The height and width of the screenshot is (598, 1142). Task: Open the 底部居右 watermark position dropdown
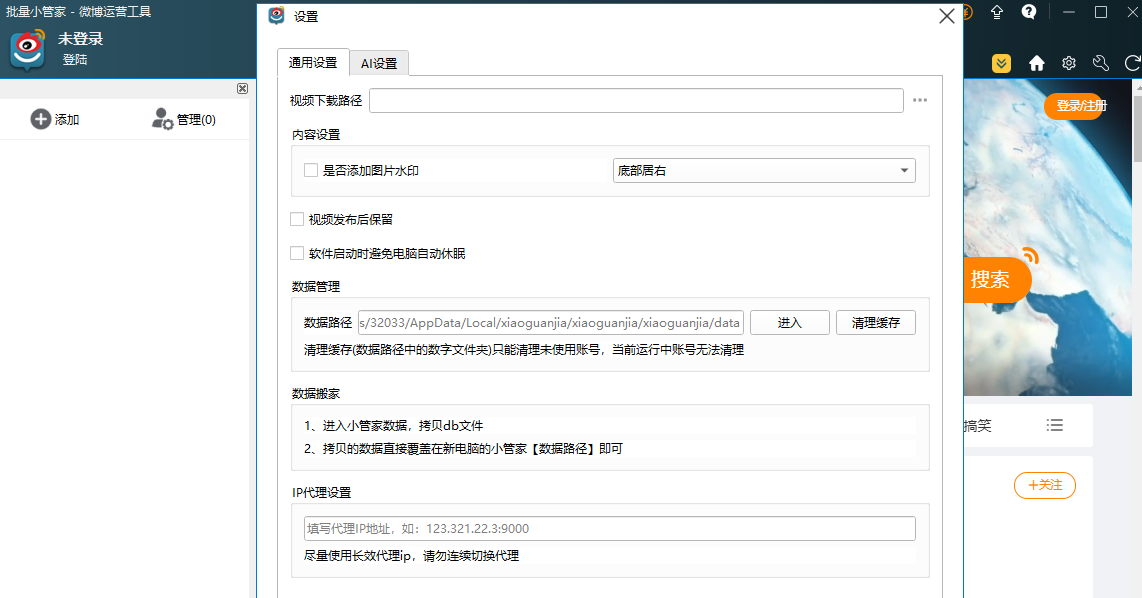pyautogui.click(x=764, y=171)
